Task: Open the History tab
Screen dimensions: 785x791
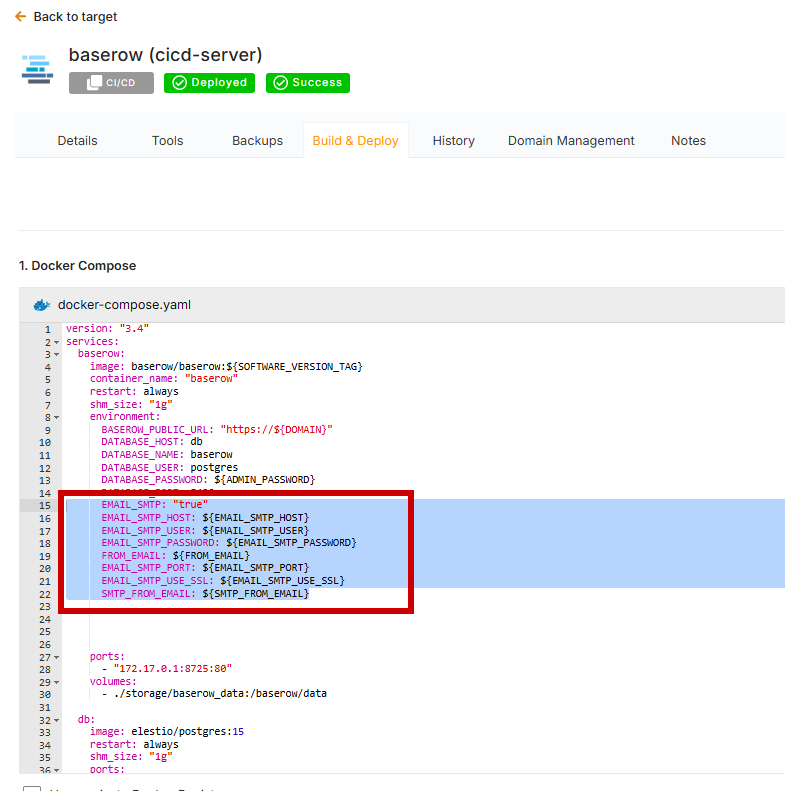Action: [x=454, y=141]
